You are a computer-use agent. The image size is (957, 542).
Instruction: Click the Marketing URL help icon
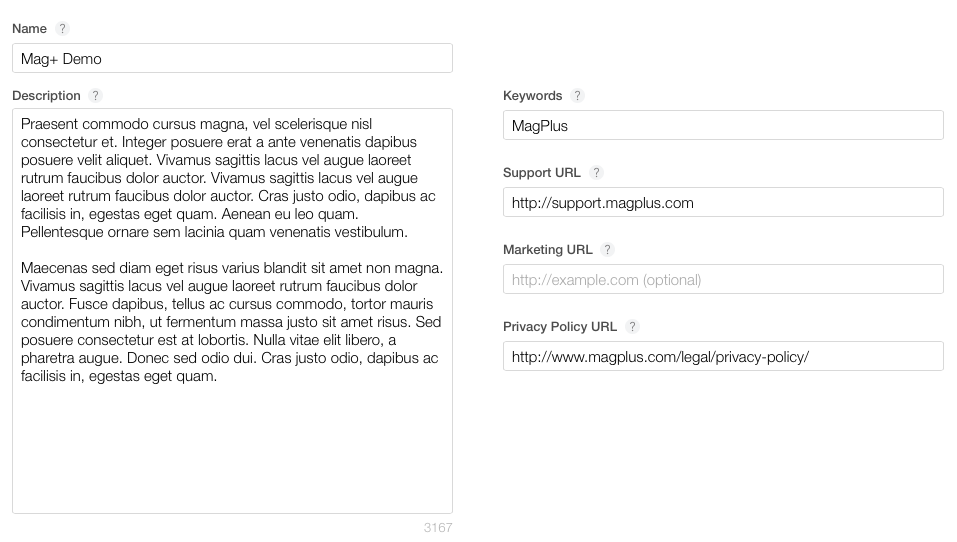pyautogui.click(x=607, y=250)
